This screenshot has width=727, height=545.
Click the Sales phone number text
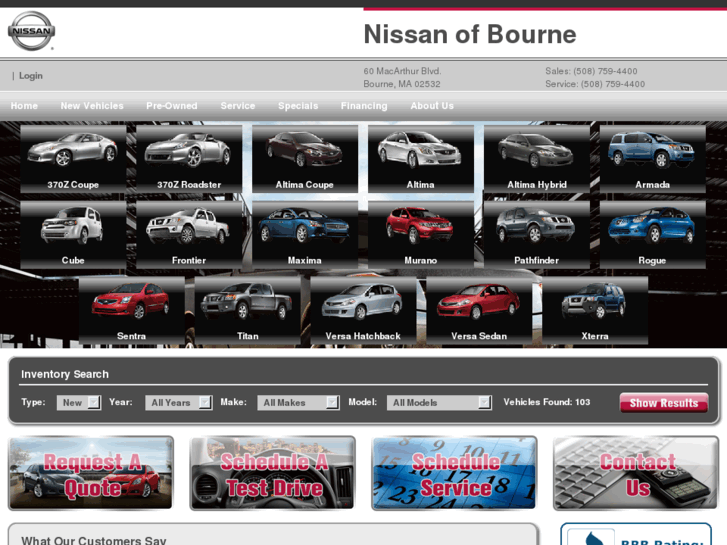click(x=591, y=71)
